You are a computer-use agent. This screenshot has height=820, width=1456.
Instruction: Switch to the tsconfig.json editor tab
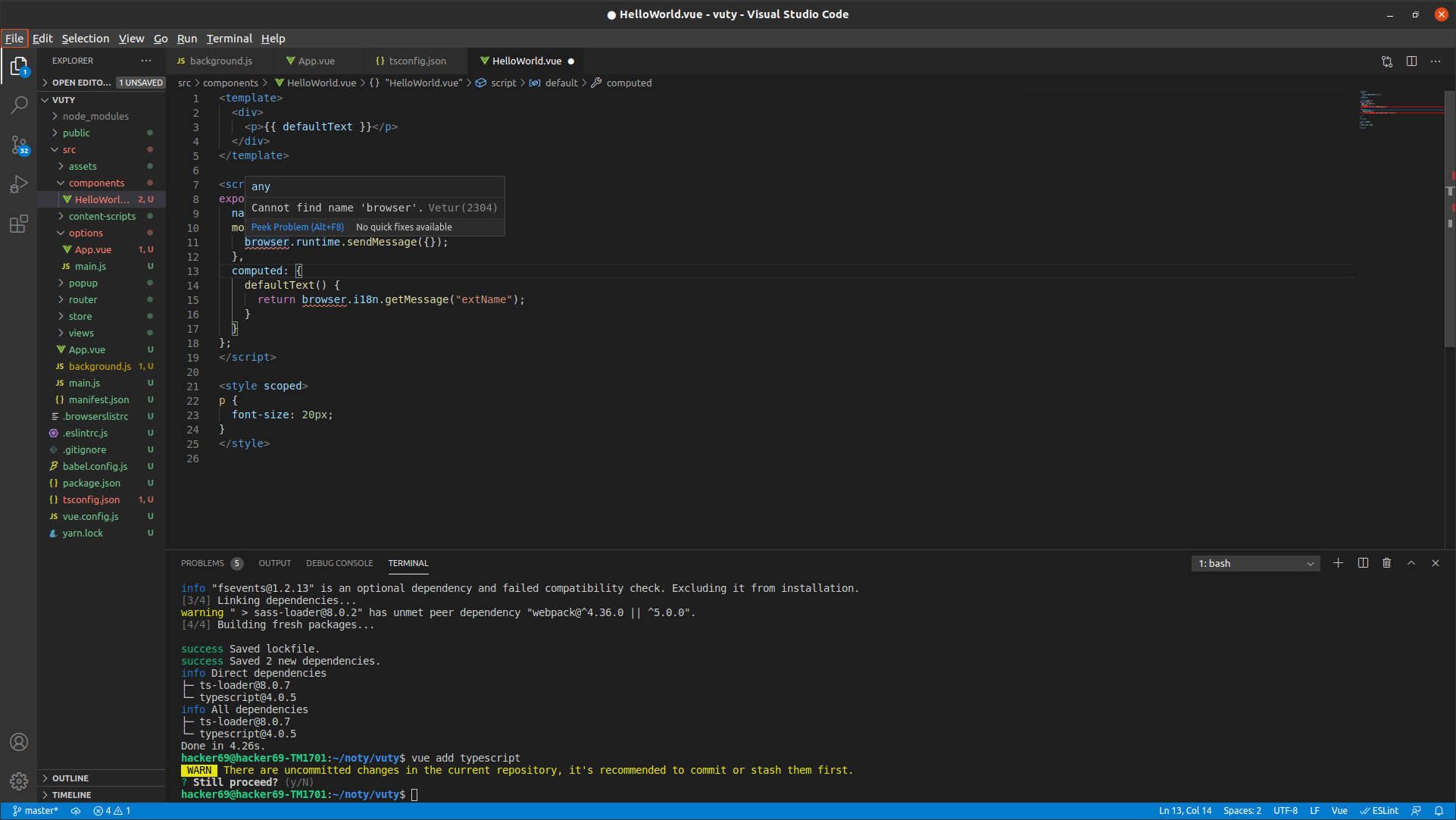(415, 61)
